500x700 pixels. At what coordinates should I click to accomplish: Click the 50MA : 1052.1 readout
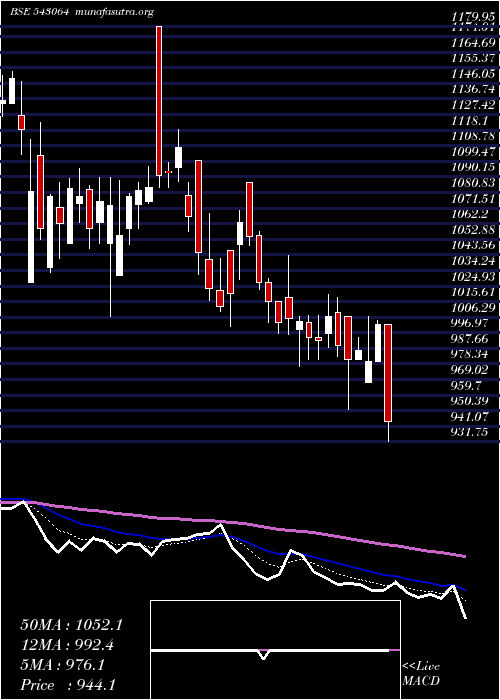[71, 625]
